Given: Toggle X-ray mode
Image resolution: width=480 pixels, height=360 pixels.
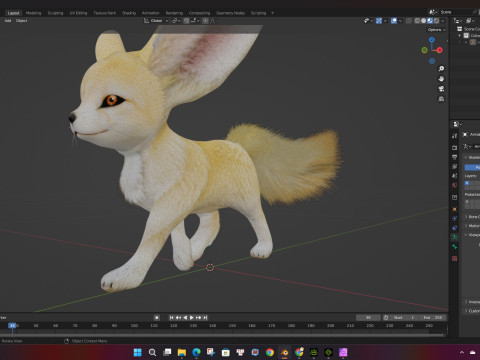Looking at the screenshot, I should [x=409, y=21].
